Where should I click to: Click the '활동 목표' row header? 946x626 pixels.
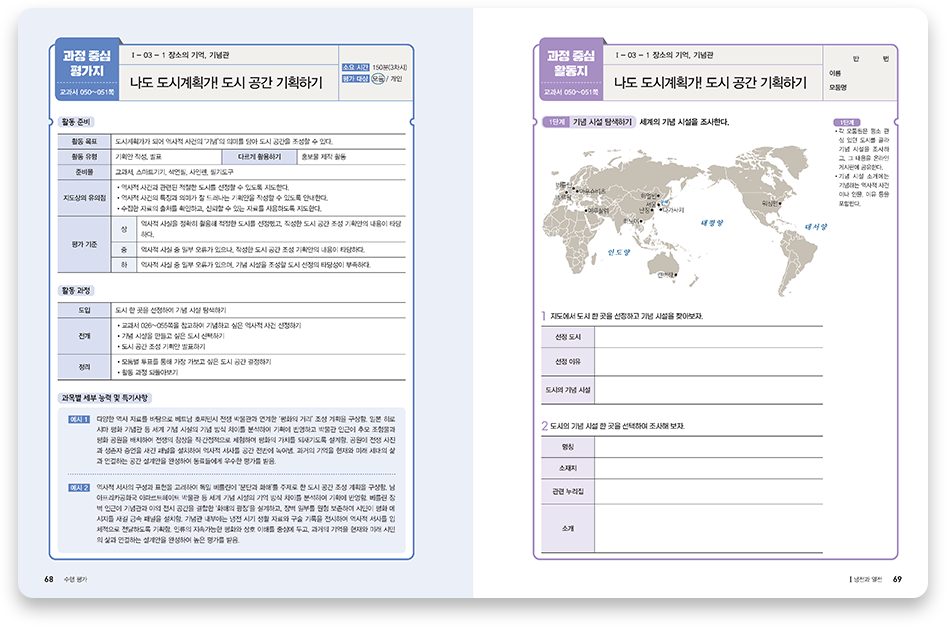tap(84, 142)
